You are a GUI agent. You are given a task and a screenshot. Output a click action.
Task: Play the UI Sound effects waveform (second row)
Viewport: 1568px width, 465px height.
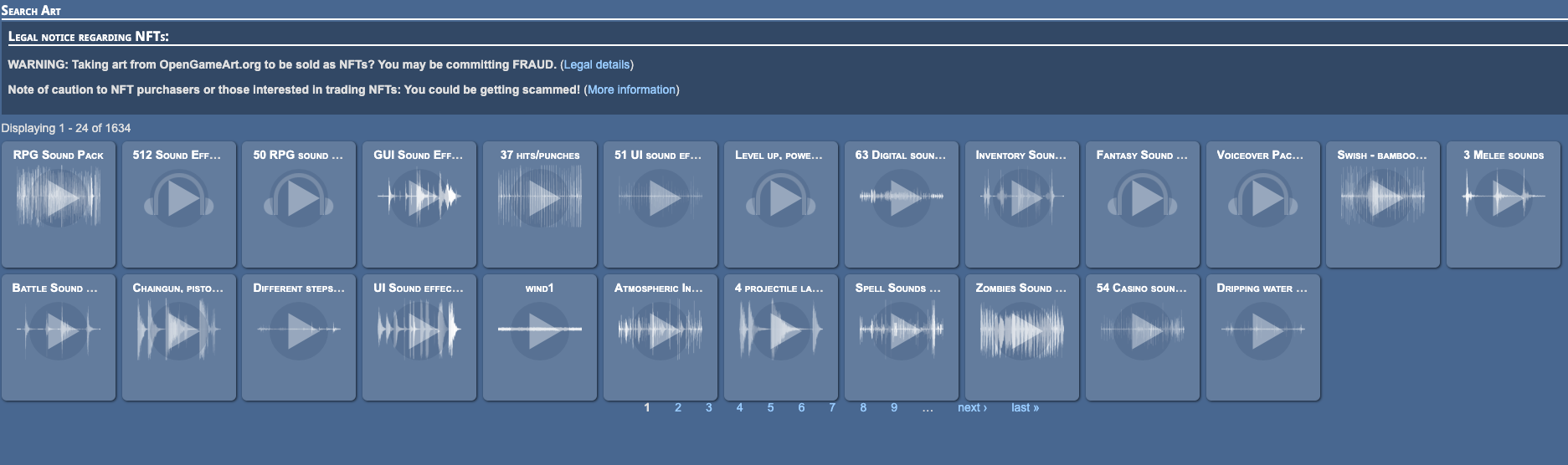pos(419,330)
